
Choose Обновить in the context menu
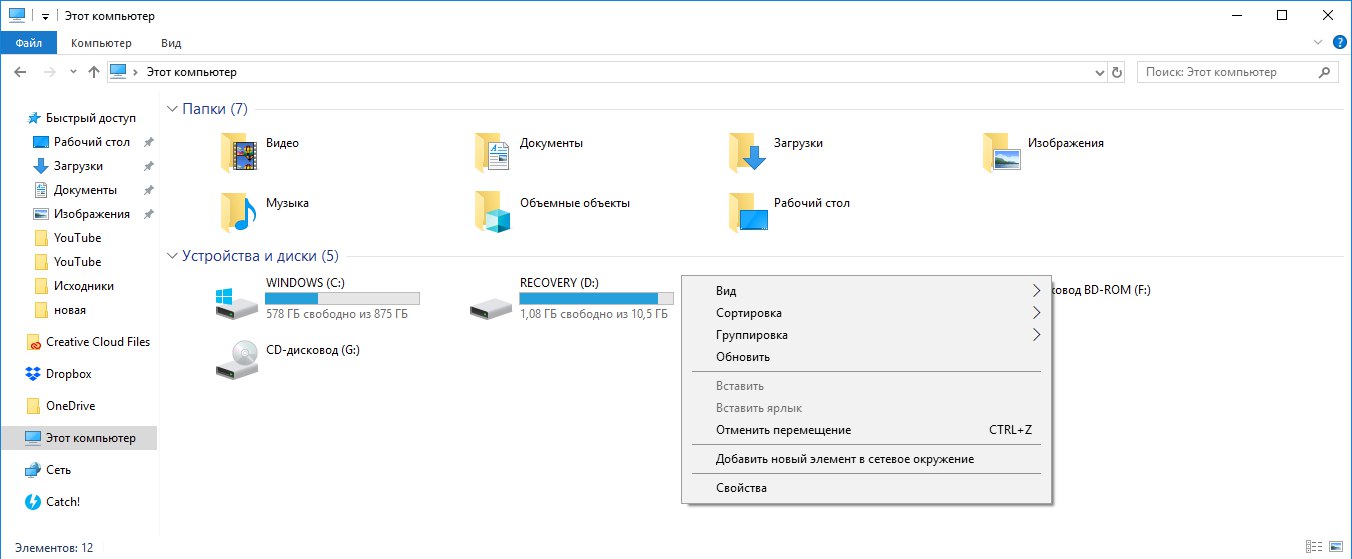[866, 357]
